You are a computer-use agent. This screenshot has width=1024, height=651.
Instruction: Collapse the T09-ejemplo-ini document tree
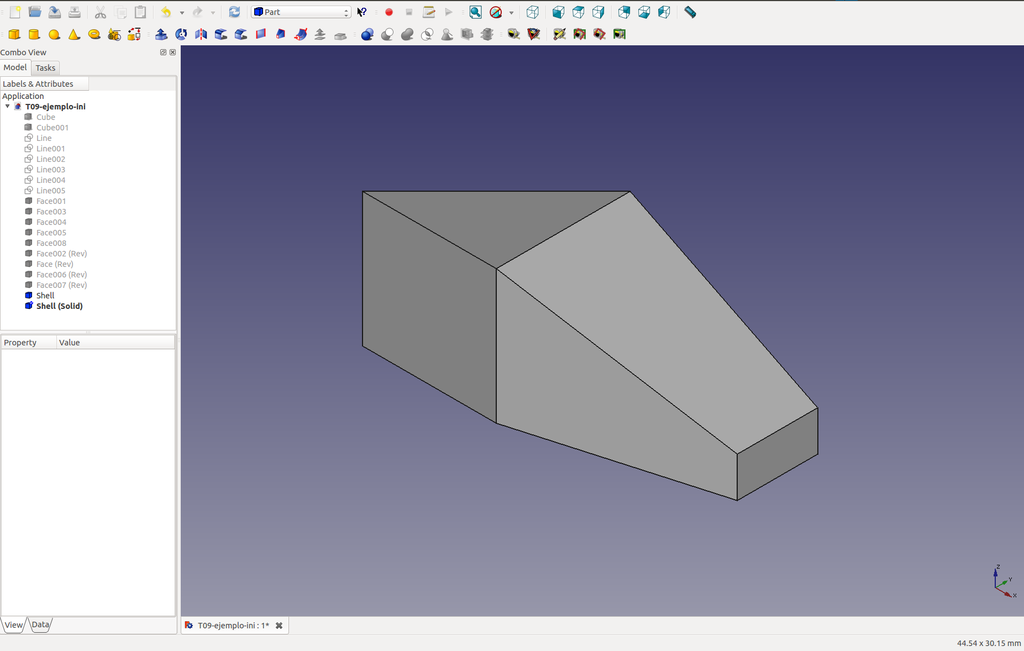point(8,106)
